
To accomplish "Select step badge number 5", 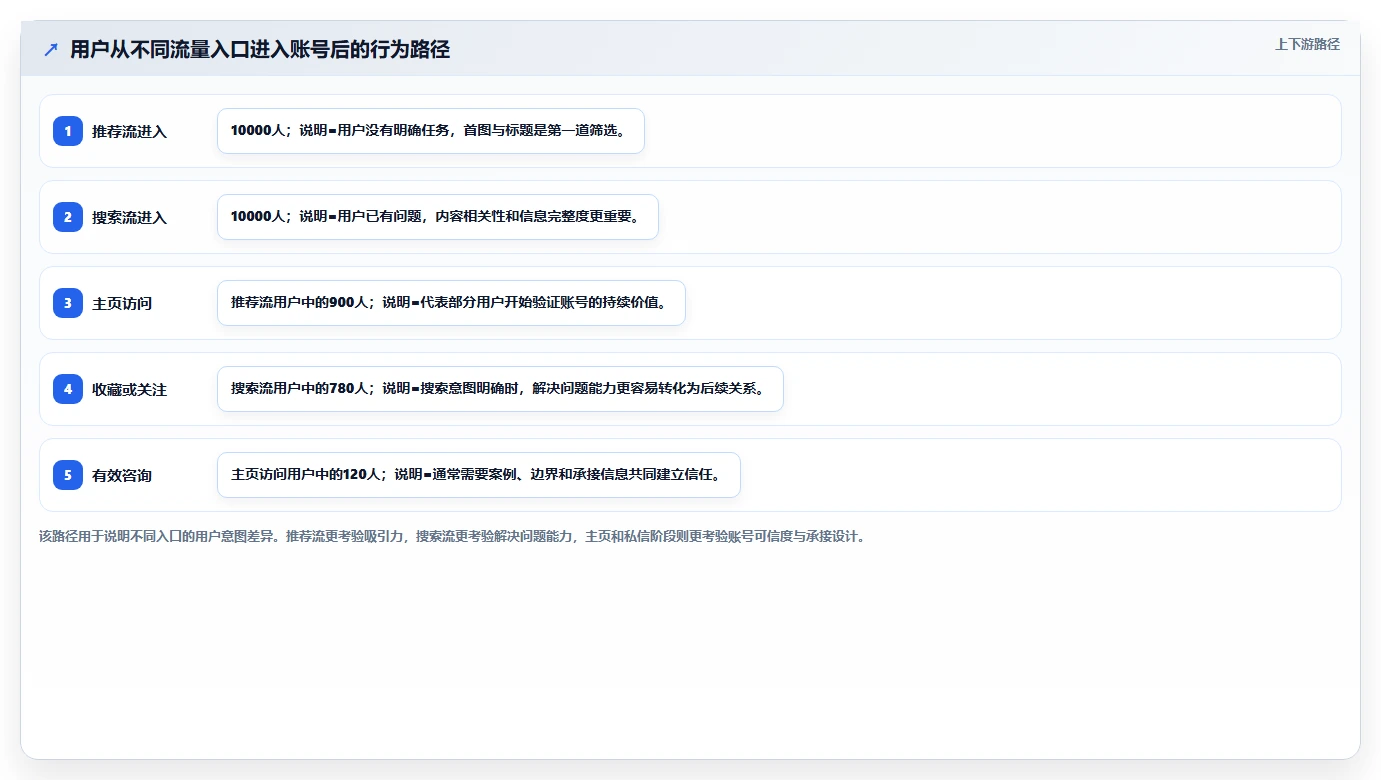I will tap(68, 475).
